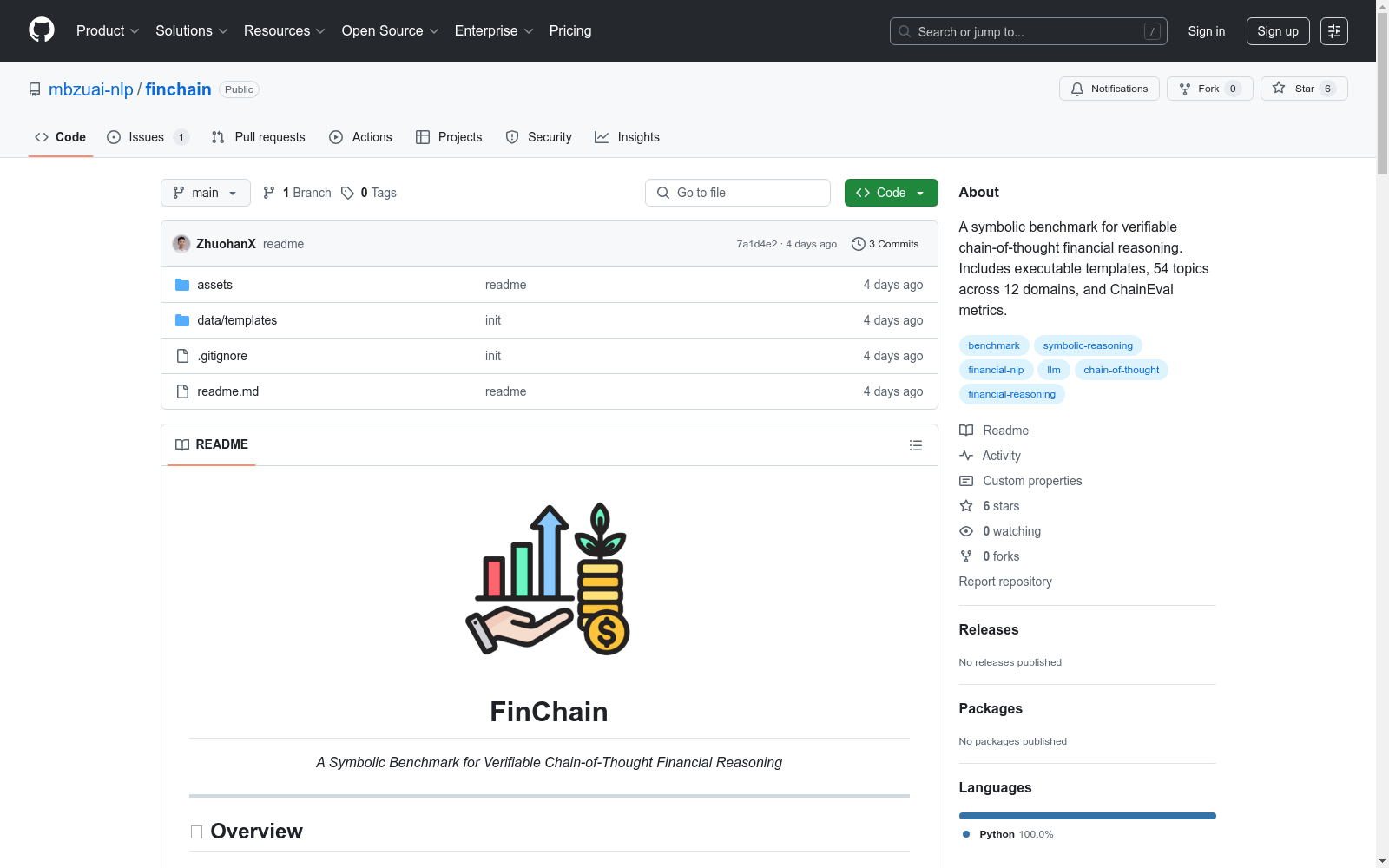Click the Pricing link
This screenshot has width=1389, height=868.
click(x=570, y=30)
